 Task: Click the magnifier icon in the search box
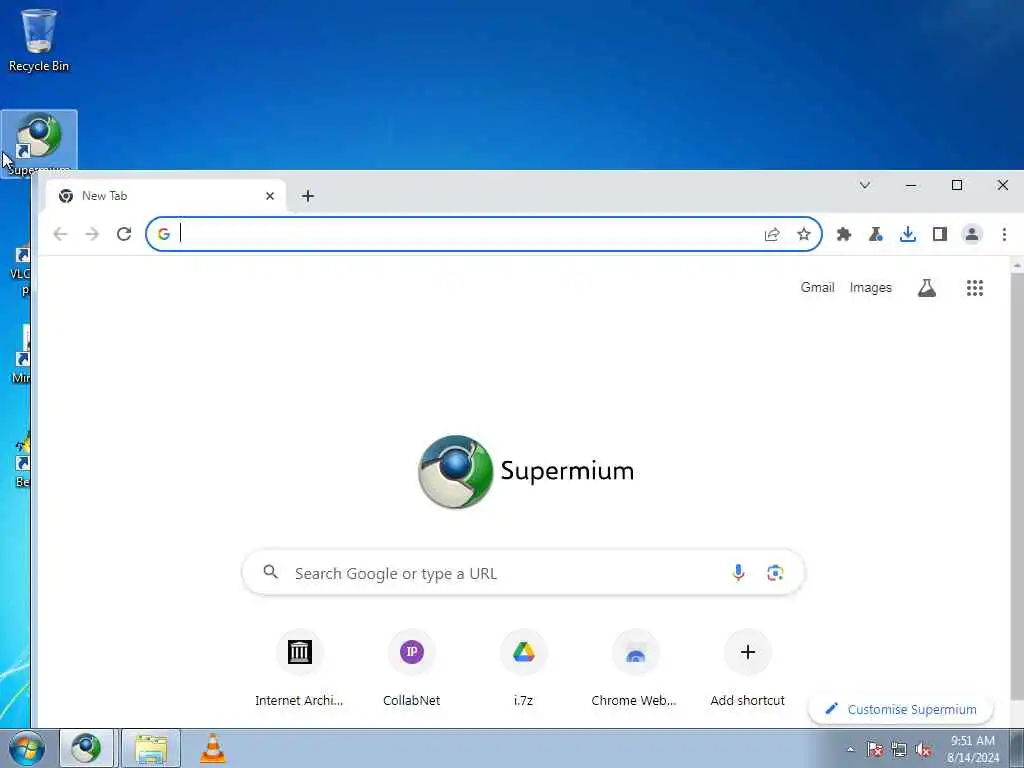coord(270,573)
